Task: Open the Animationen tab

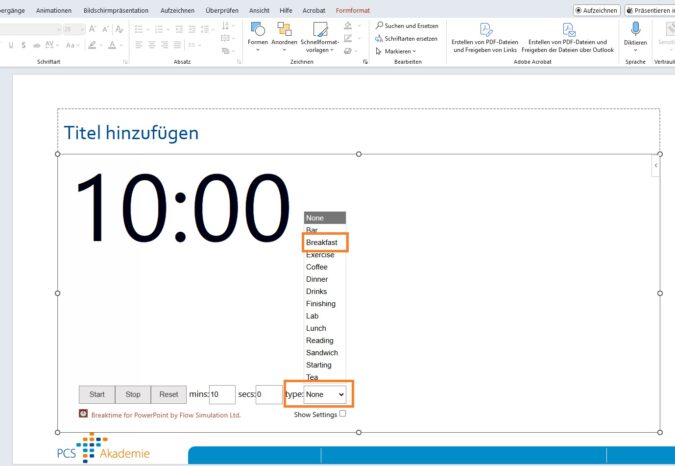Action: coord(54,10)
